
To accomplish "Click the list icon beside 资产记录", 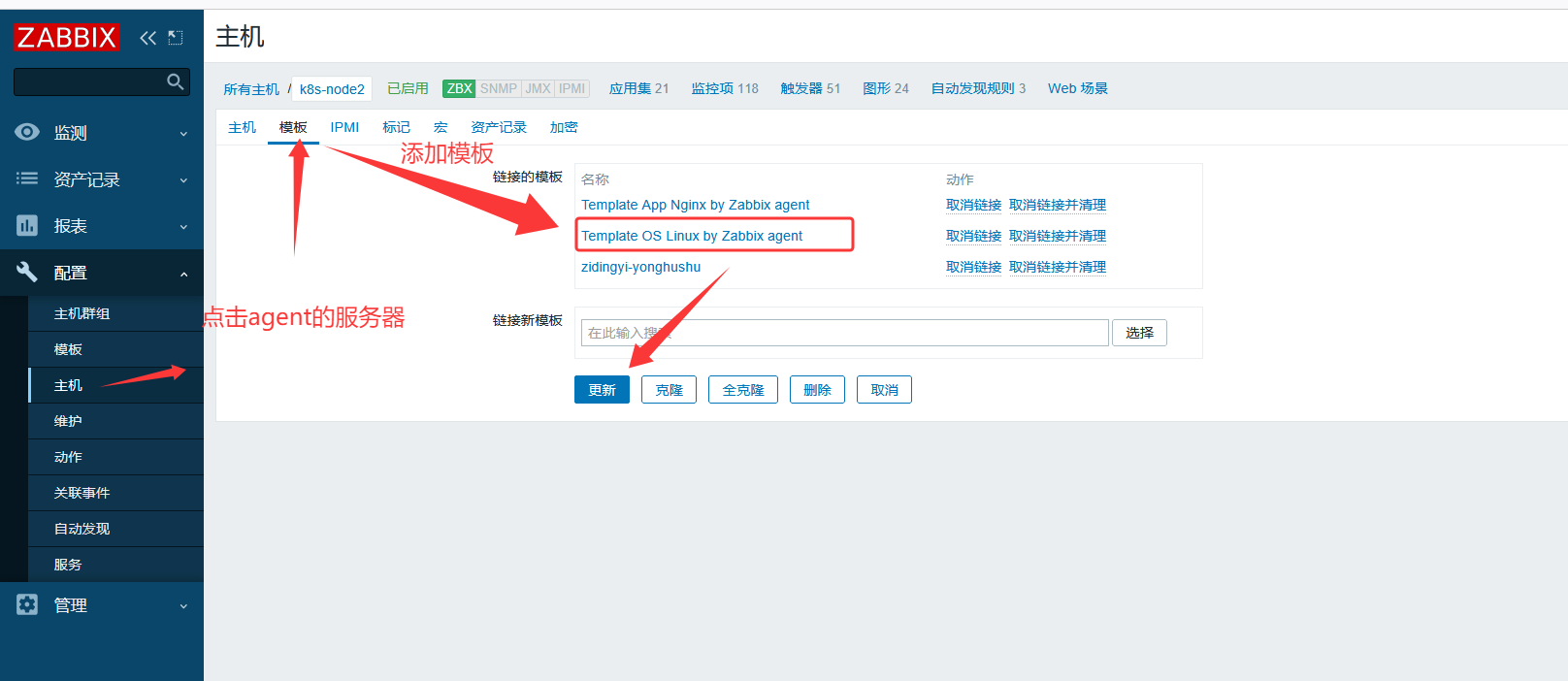I will [x=27, y=178].
